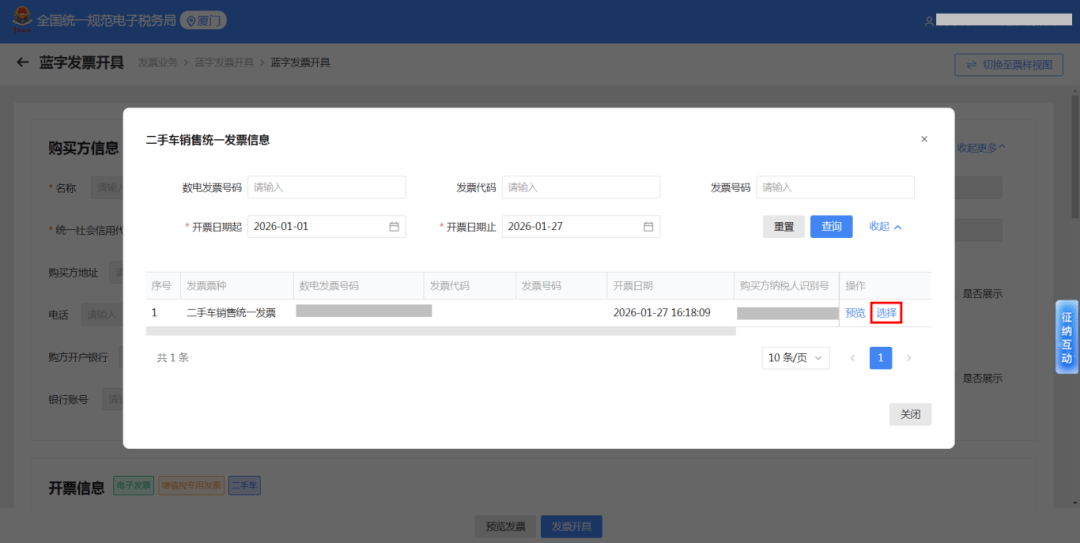Click the back arrow beside 蓝字发票开具
Image resolution: width=1080 pixels, height=543 pixels.
[x=23, y=63]
